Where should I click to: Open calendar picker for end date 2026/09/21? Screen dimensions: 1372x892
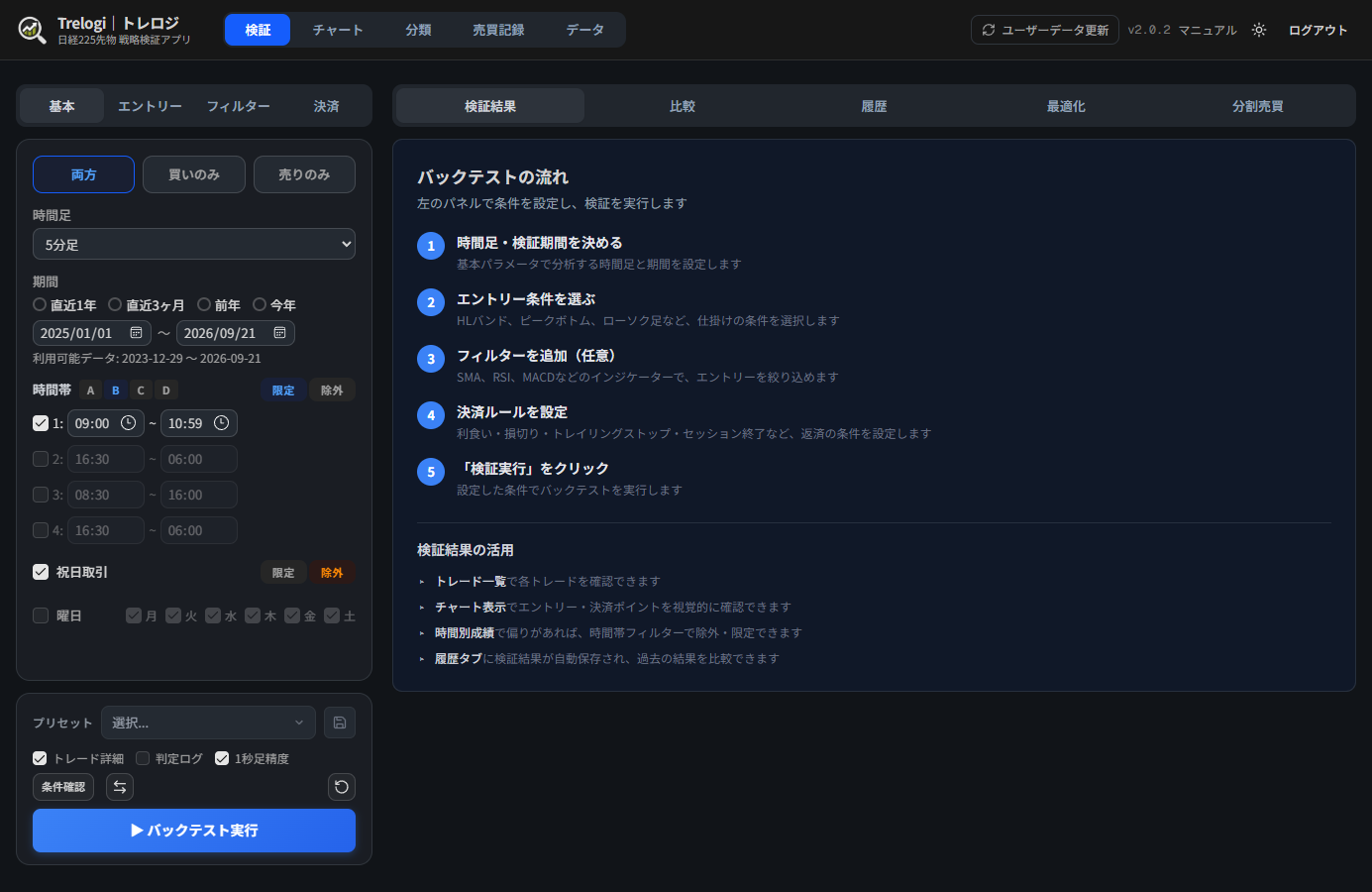279,333
